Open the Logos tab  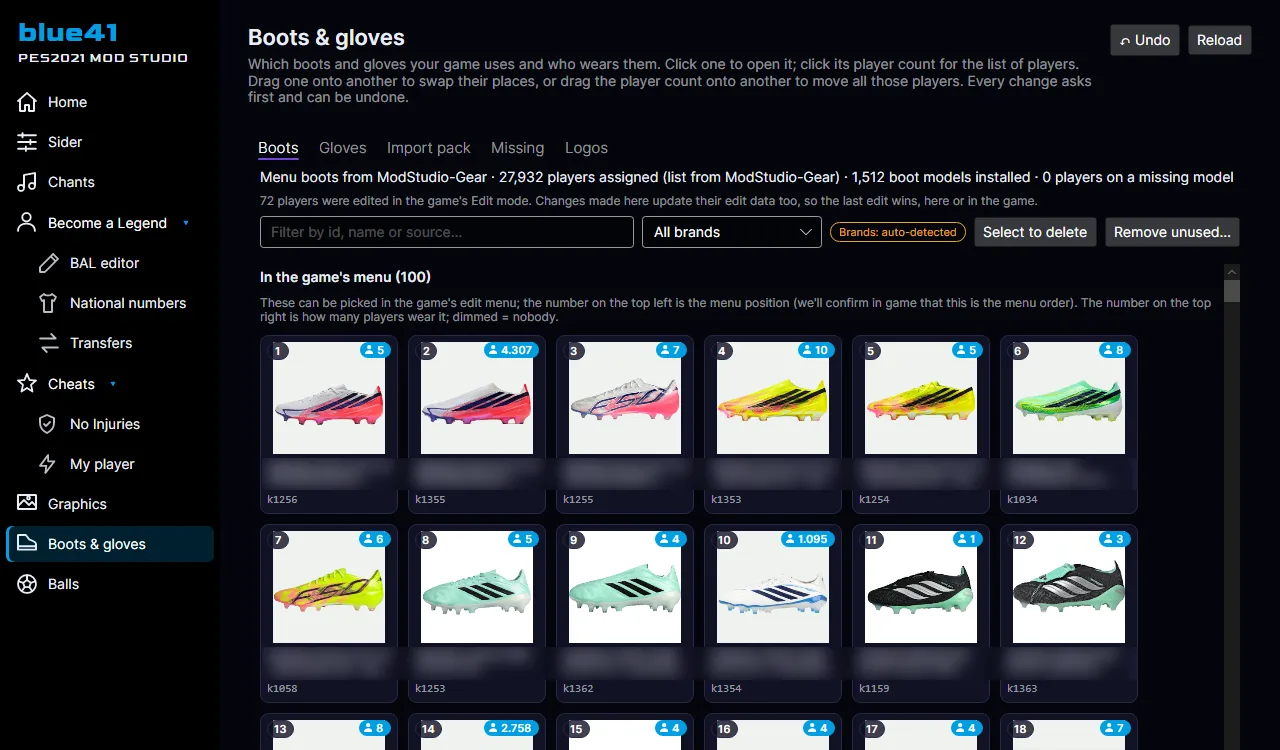coord(586,148)
